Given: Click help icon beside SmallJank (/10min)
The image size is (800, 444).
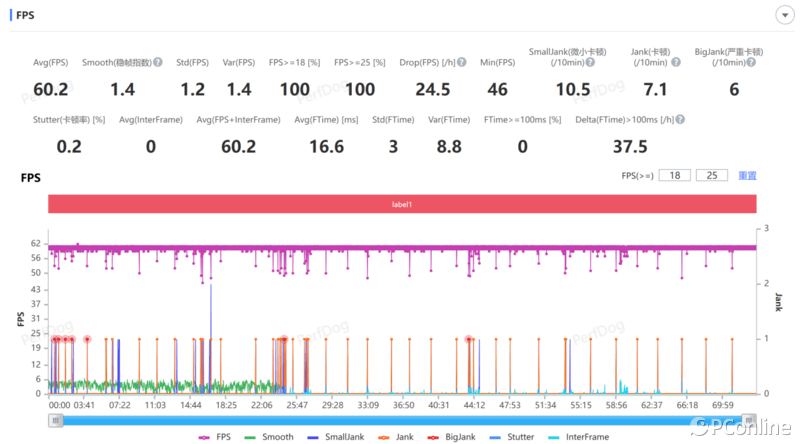Looking at the screenshot, I should pos(592,63).
